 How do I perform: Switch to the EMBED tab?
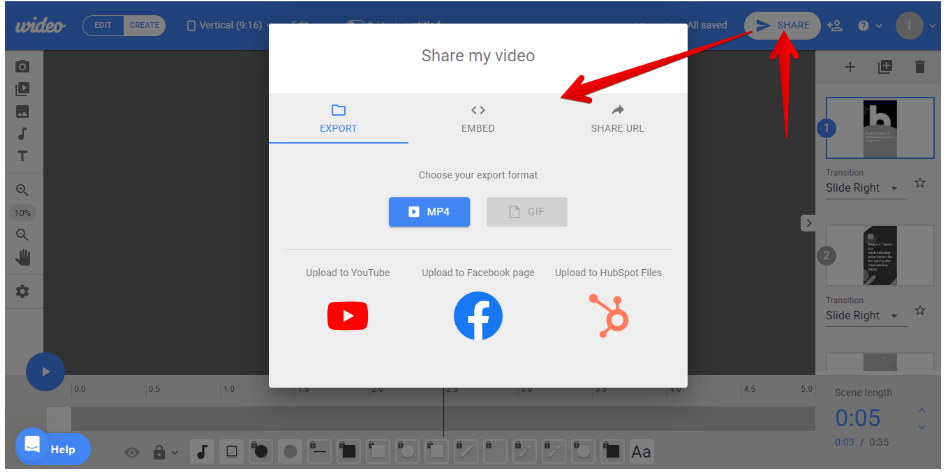478,119
